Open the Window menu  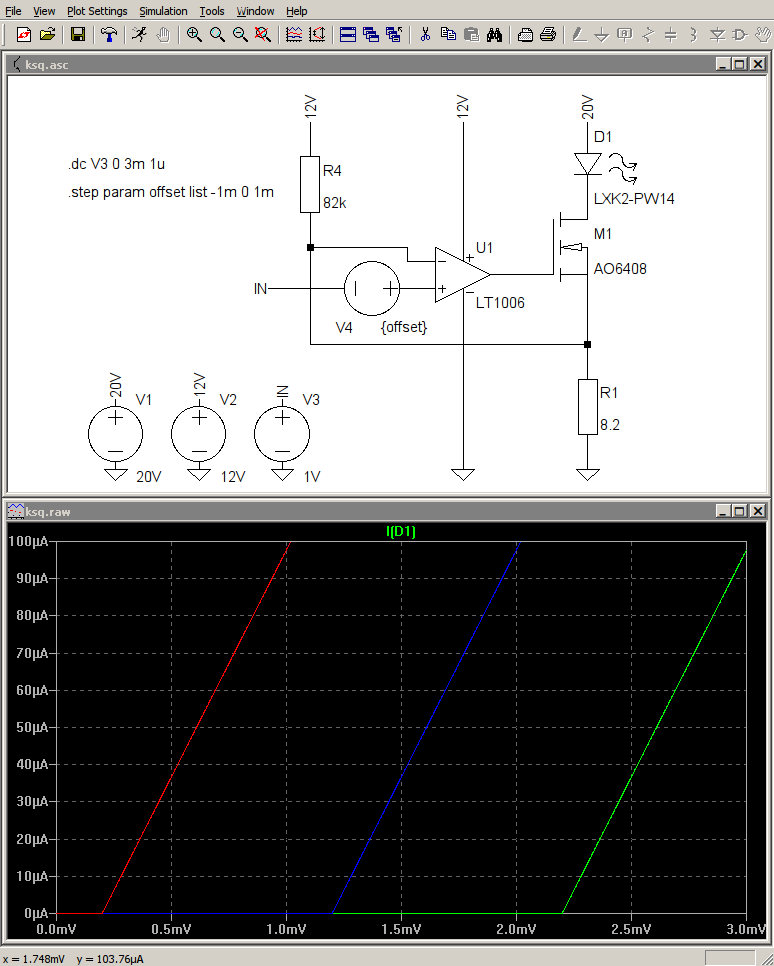click(x=255, y=11)
